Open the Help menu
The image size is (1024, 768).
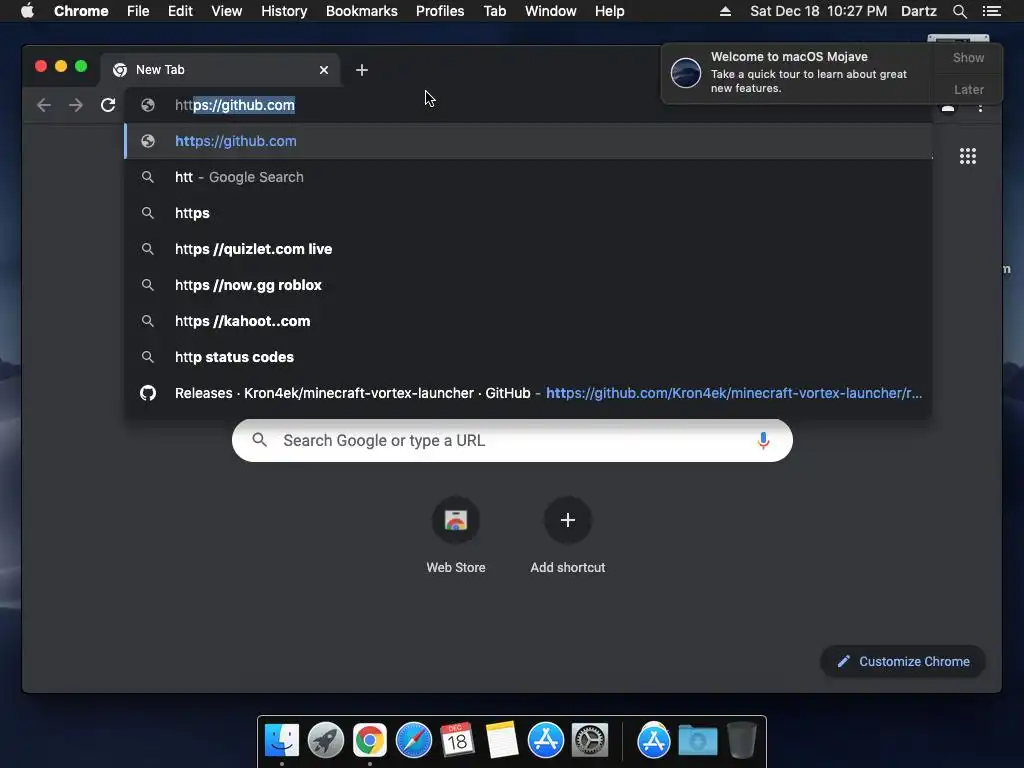tap(609, 11)
